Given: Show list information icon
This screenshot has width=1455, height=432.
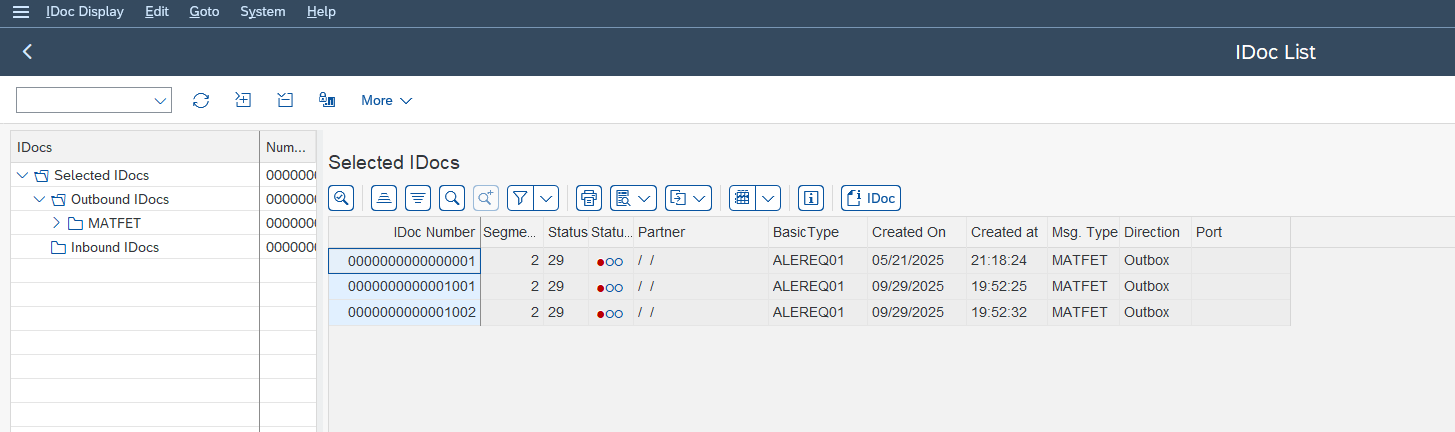Looking at the screenshot, I should pos(811,198).
